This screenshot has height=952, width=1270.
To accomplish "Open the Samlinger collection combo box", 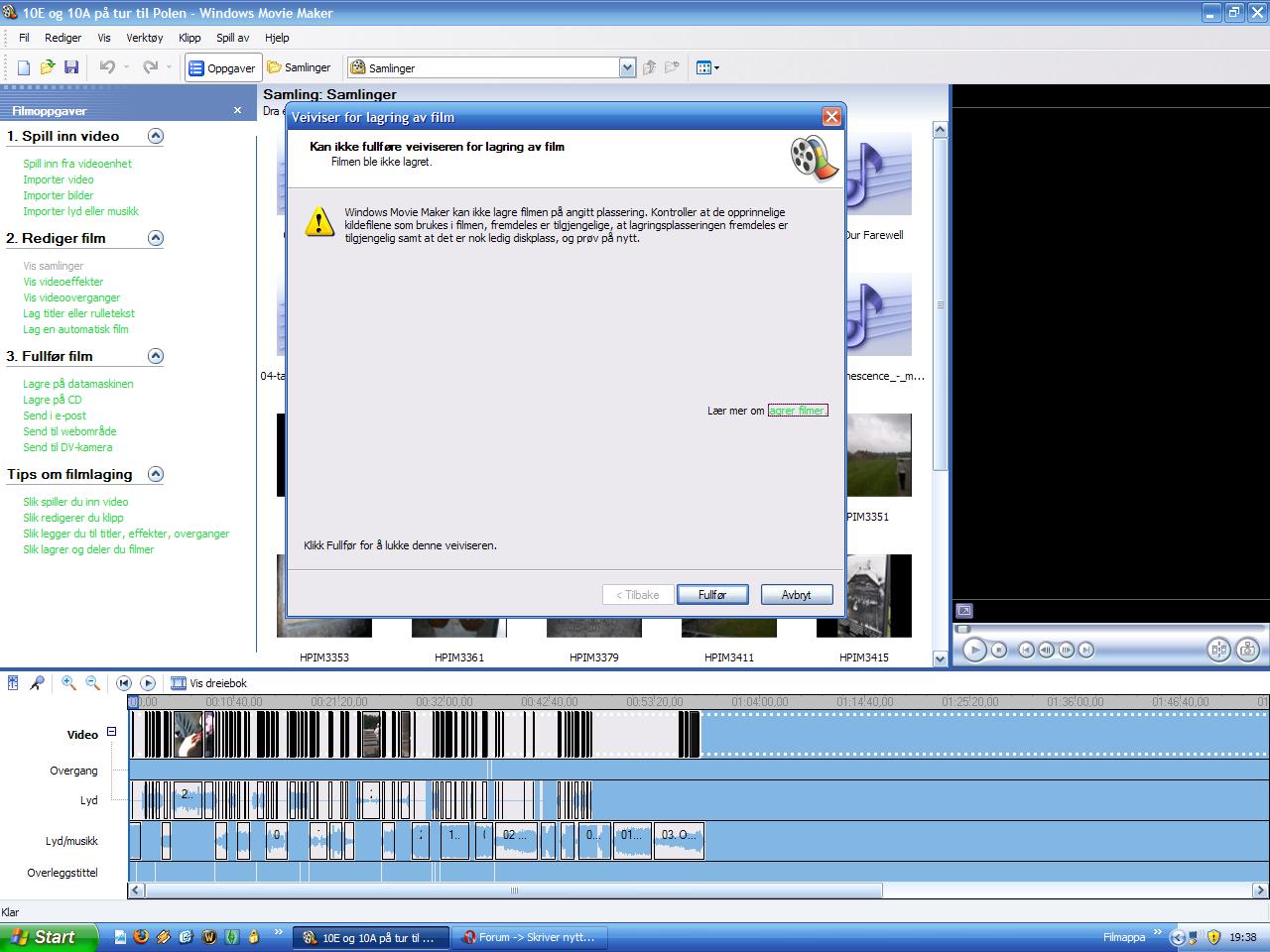I will tap(491, 67).
